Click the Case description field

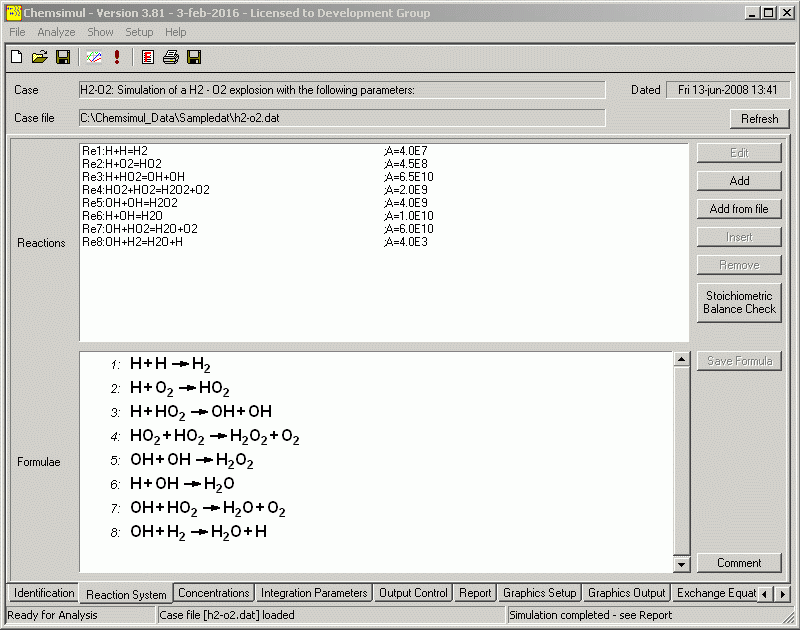coord(342,90)
